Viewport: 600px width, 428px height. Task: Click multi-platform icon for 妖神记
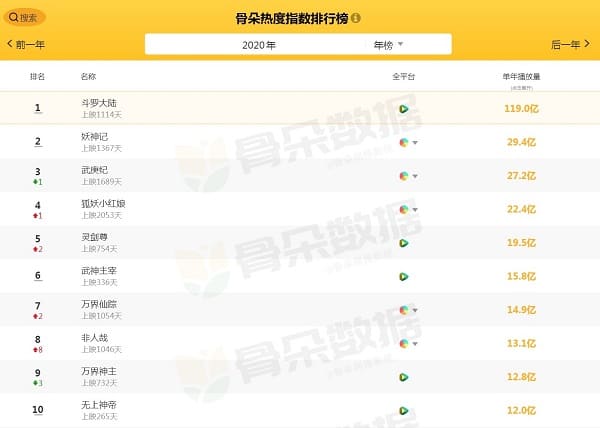404,143
